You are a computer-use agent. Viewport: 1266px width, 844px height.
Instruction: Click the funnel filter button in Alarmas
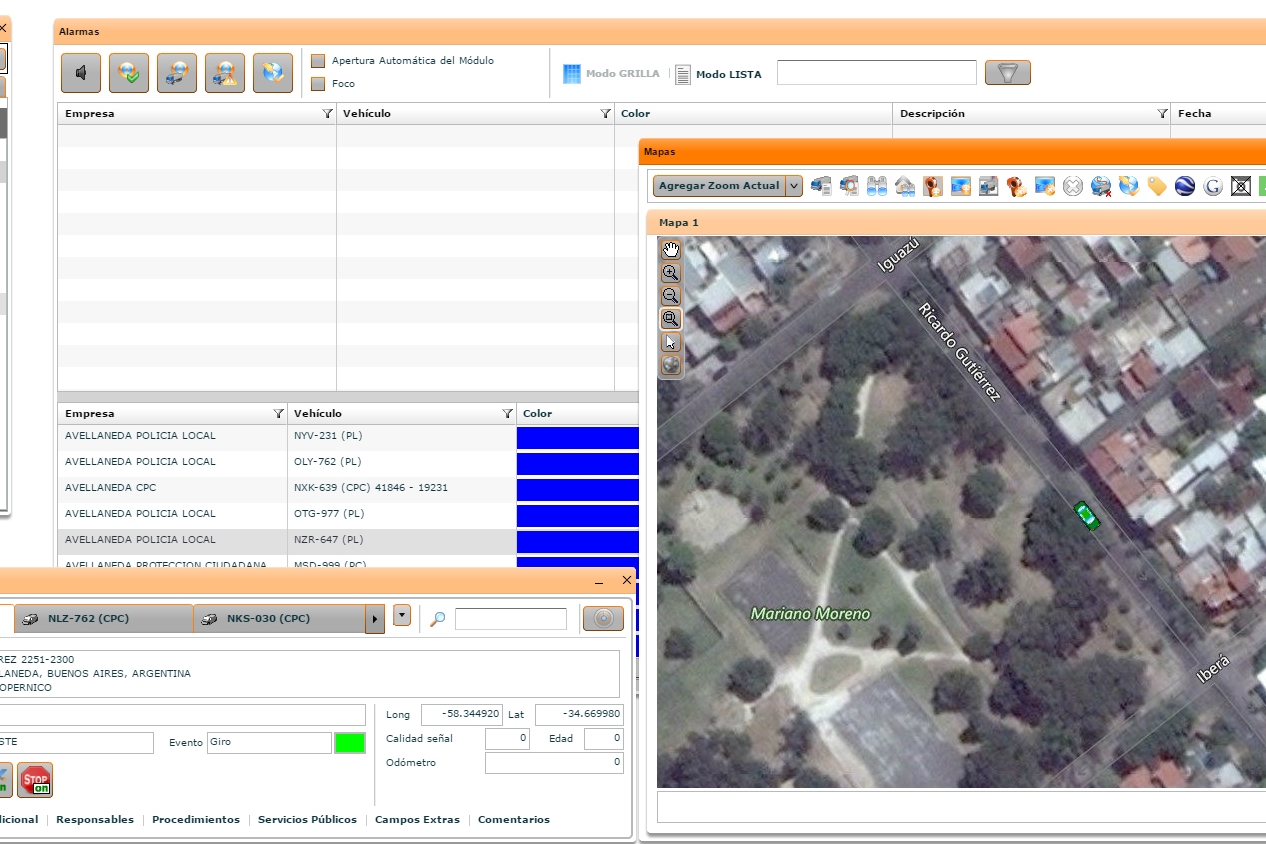1007,73
